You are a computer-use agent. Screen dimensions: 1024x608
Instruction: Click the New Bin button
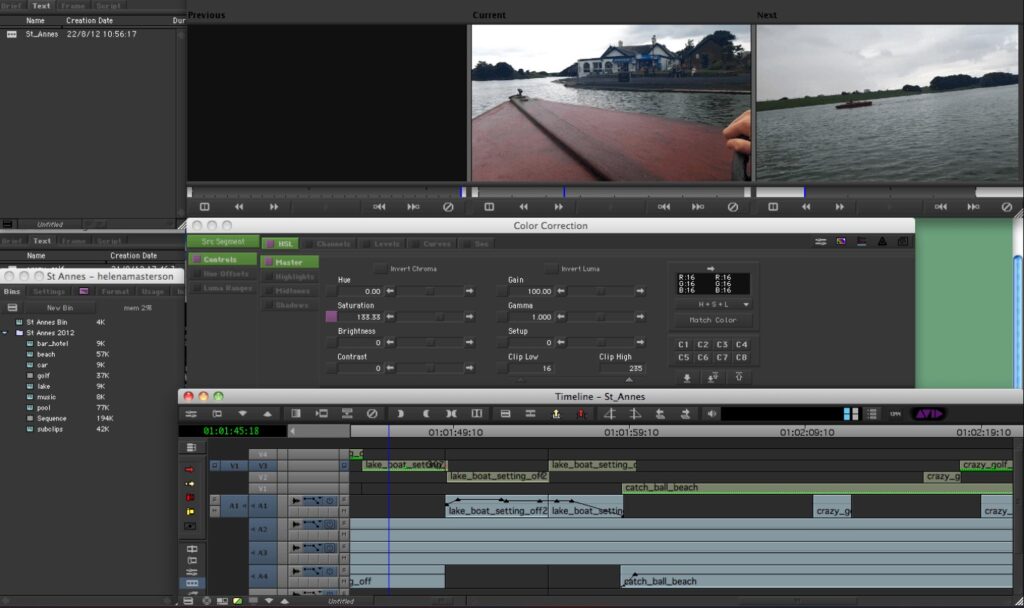click(60, 308)
